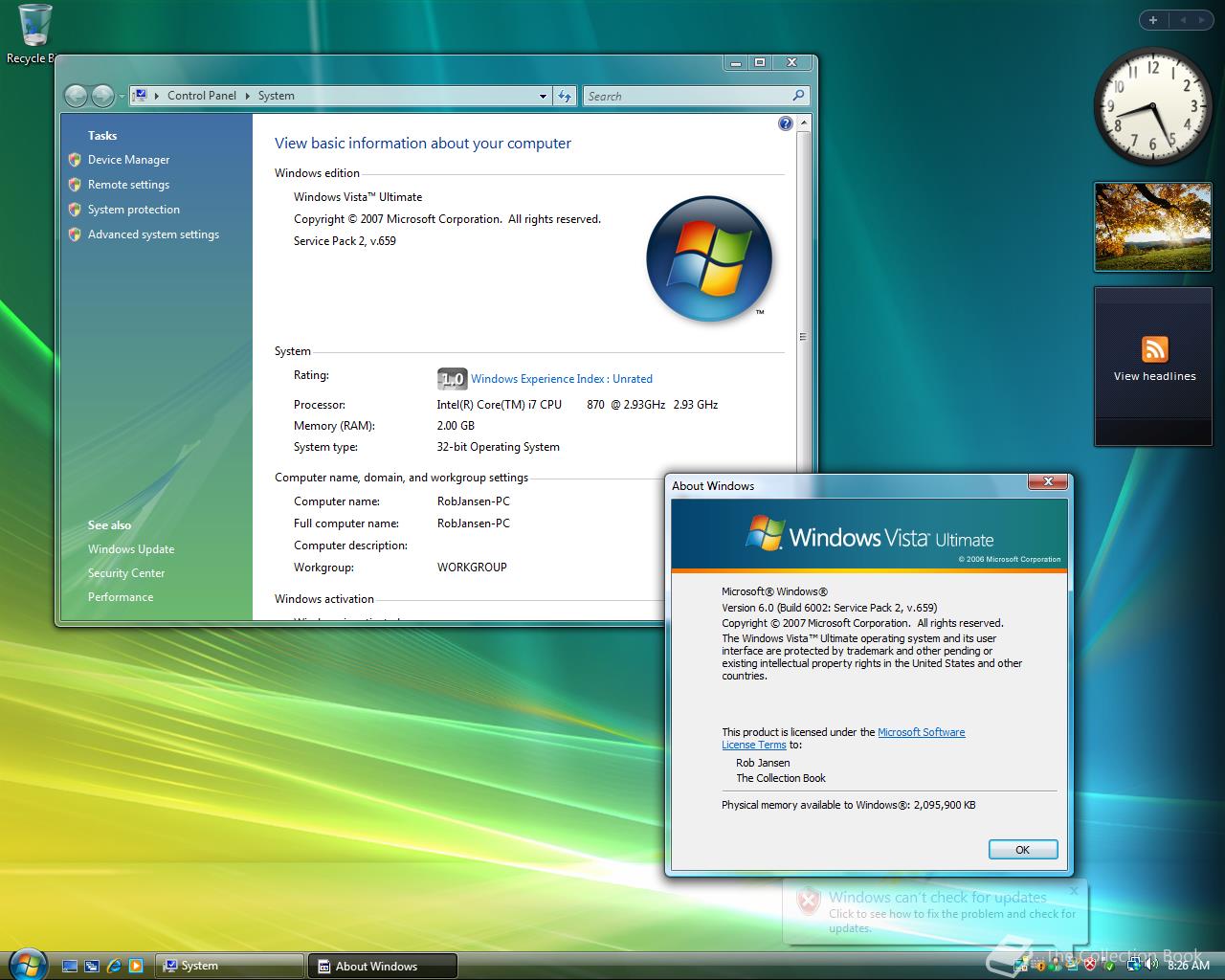1225x980 pixels.
Task: Click the 1.0 Windows Experience Index badge
Action: [x=451, y=379]
